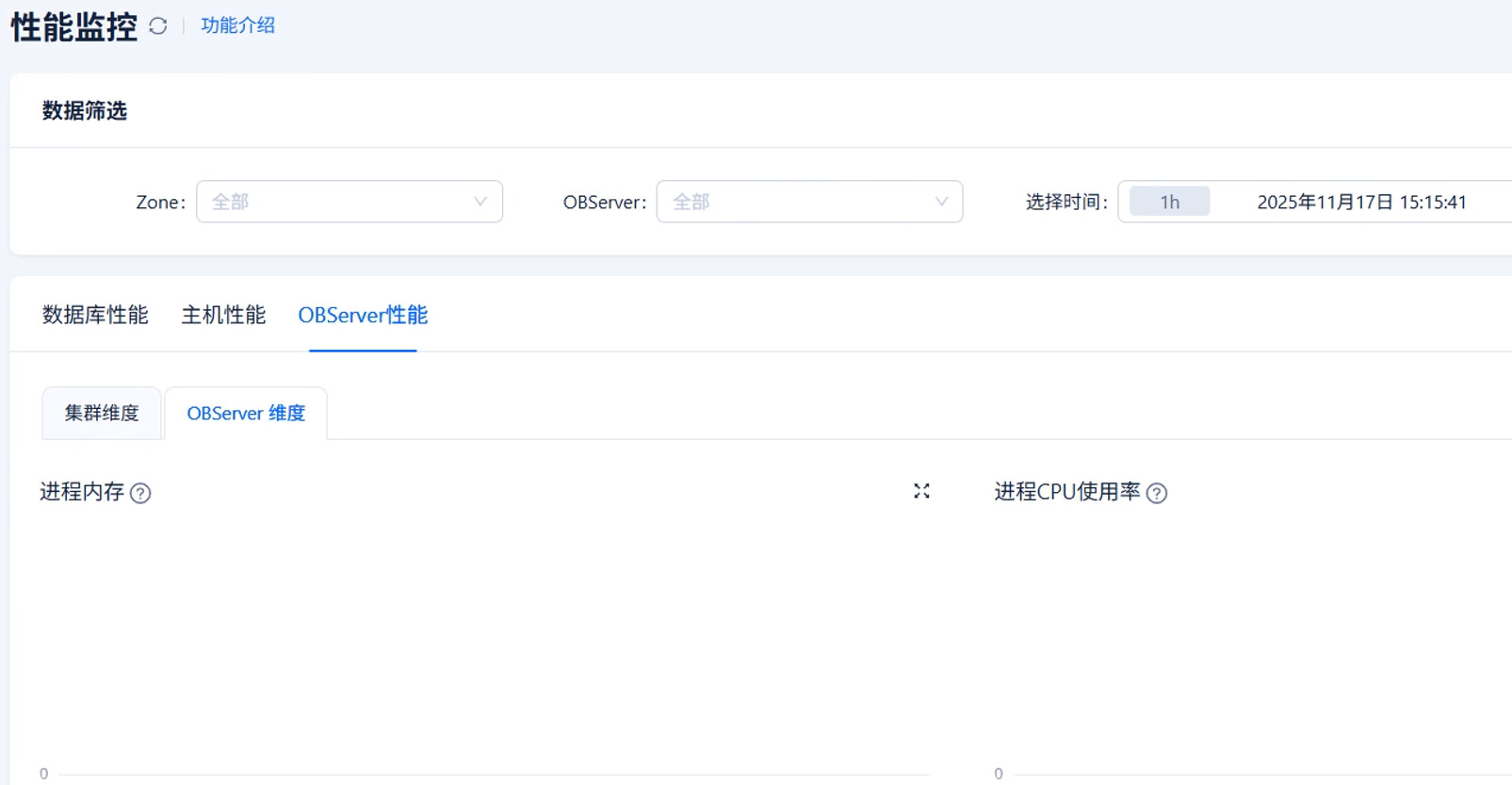Click the 2025年11月17日 15:15:41 time field
This screenshot has height=785, width=1512.
pos(1361,202)
